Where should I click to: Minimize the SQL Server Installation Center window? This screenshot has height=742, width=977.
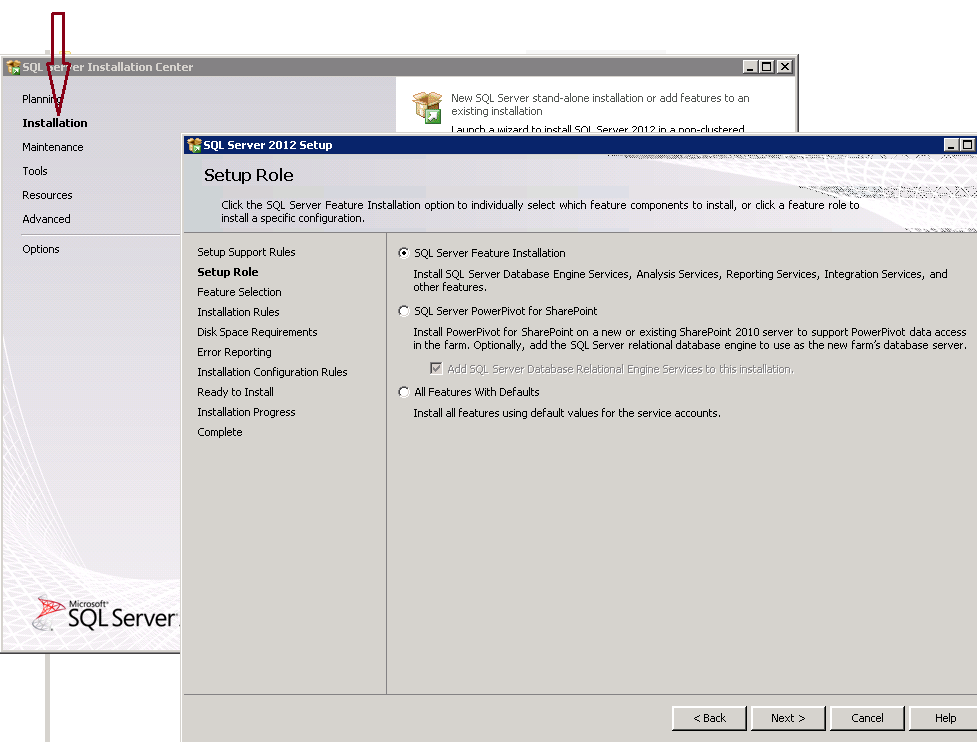[x=750, y=67]
